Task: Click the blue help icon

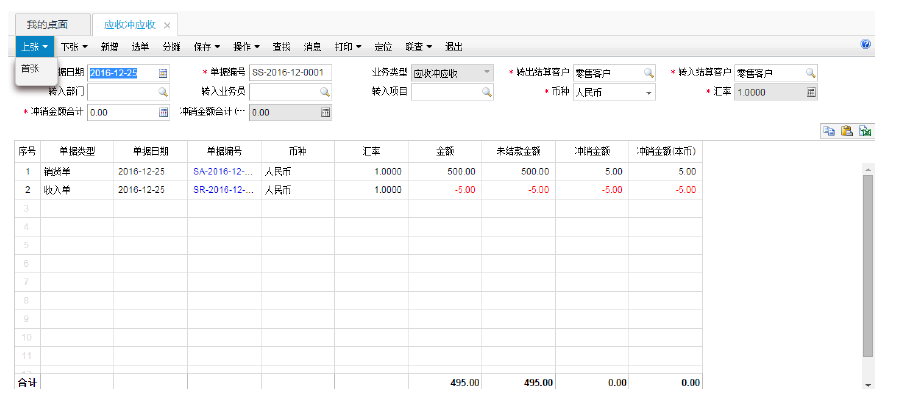Action: (865, 45)
